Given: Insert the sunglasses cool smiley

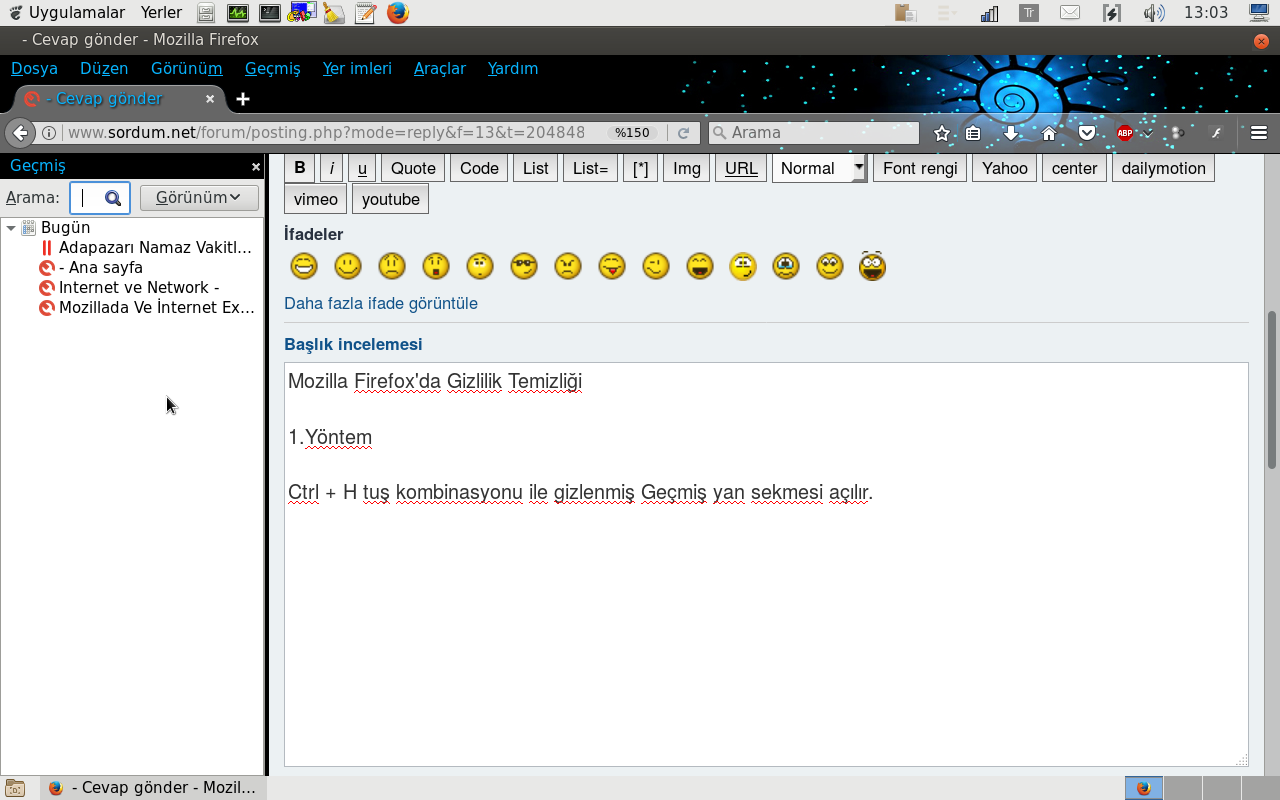Looking at the screenshot, I should point(524,266).
